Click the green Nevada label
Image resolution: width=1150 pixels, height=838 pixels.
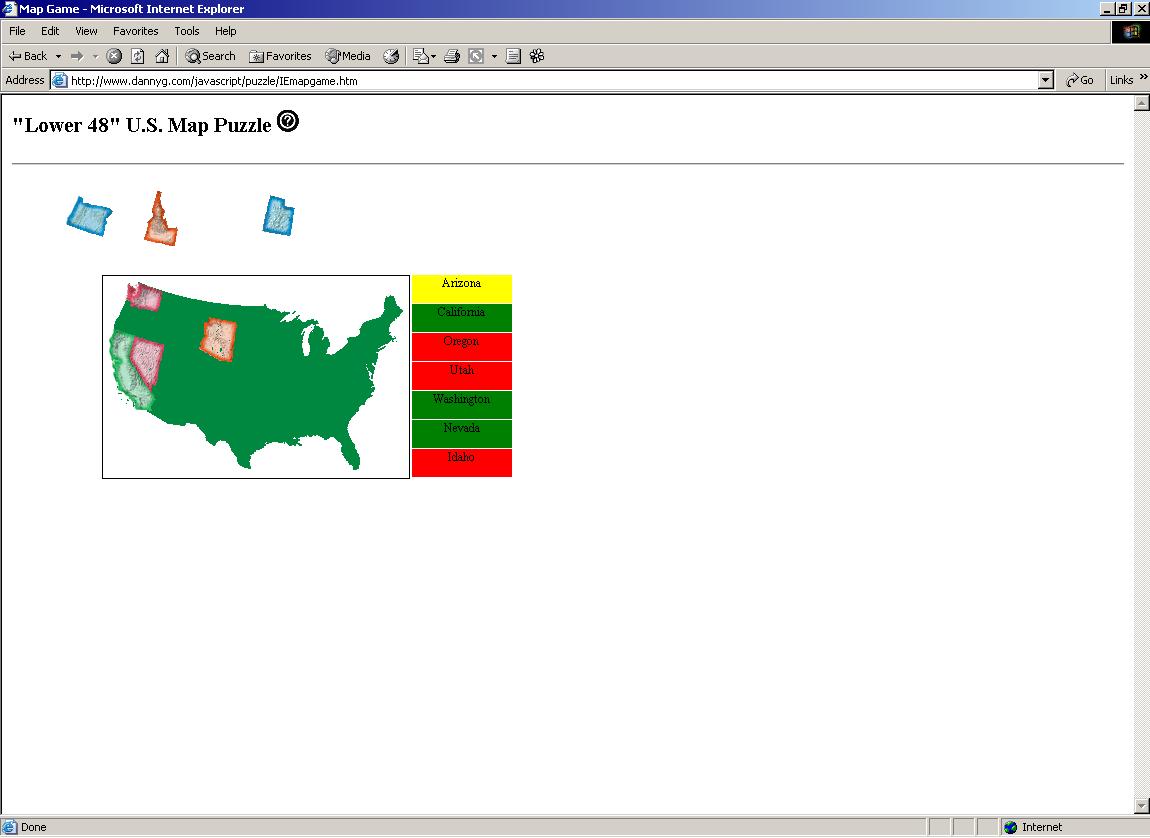tap(462, 433)
